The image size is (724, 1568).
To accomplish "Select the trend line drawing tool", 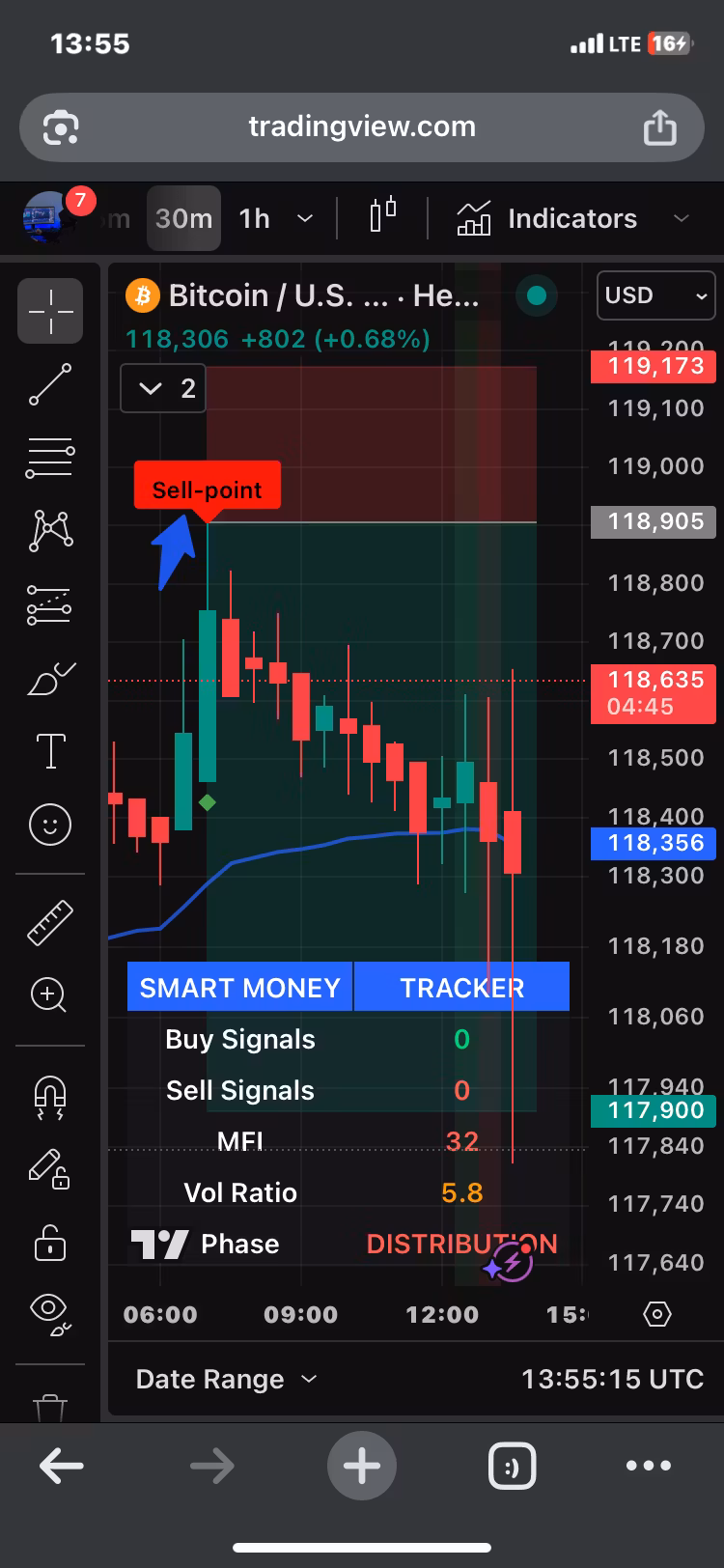I will [50, 384].
